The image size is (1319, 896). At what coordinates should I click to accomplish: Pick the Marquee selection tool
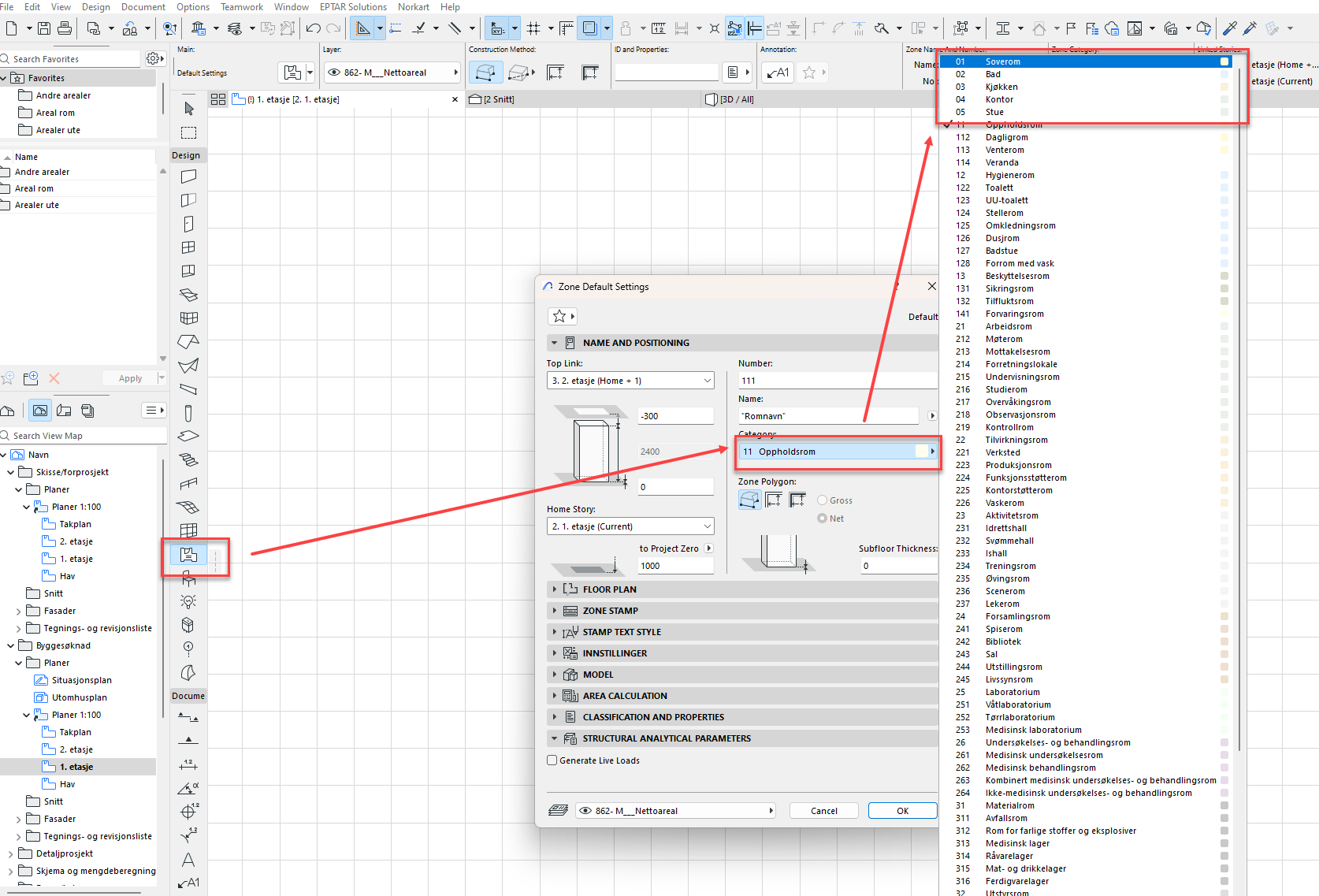point(188,132)
